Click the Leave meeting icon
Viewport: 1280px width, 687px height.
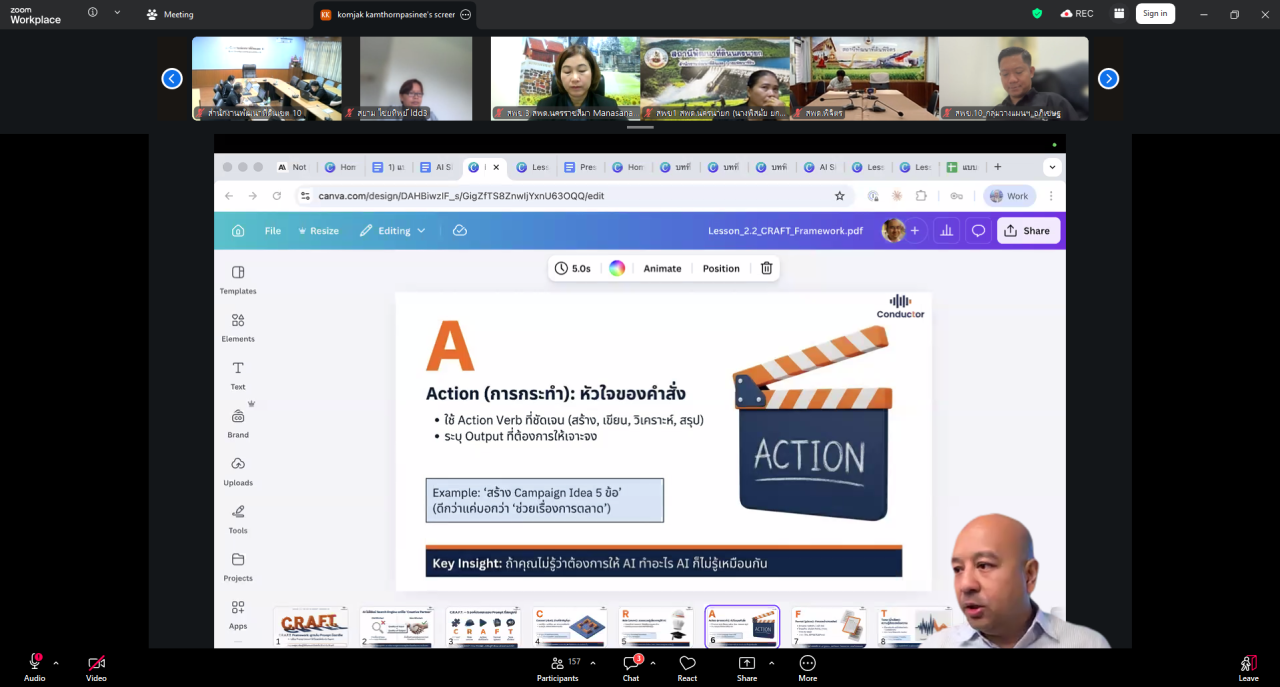[1248, 664]
